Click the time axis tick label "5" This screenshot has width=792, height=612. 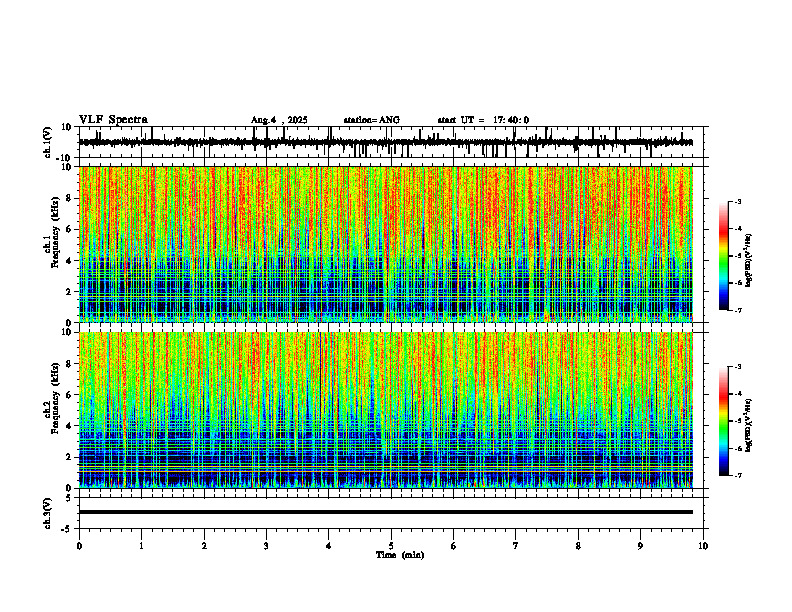click(x=391, y=546)
